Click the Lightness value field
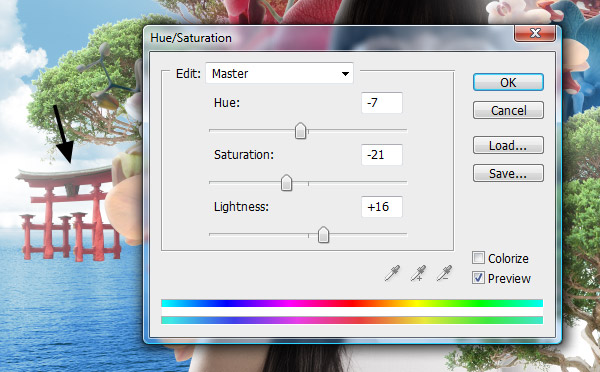This screenshot has width=600, height=372. 382,207
